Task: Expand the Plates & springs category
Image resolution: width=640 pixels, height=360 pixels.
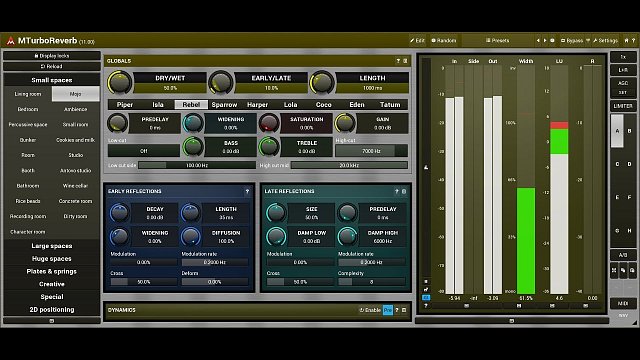Action: point(52,271)
